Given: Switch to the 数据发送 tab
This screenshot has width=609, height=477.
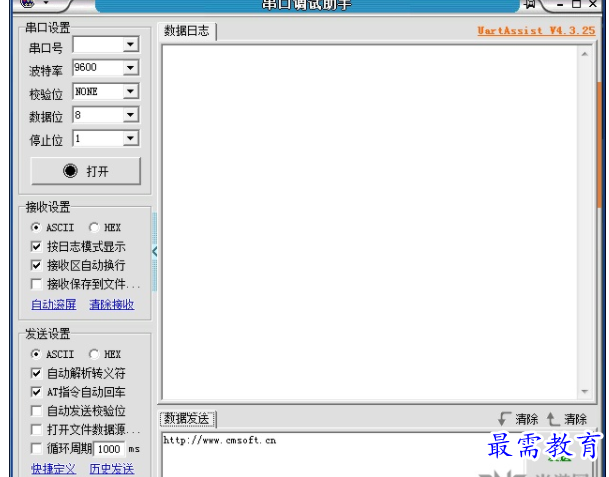Looking at the screenshot, I should point(186,419).
